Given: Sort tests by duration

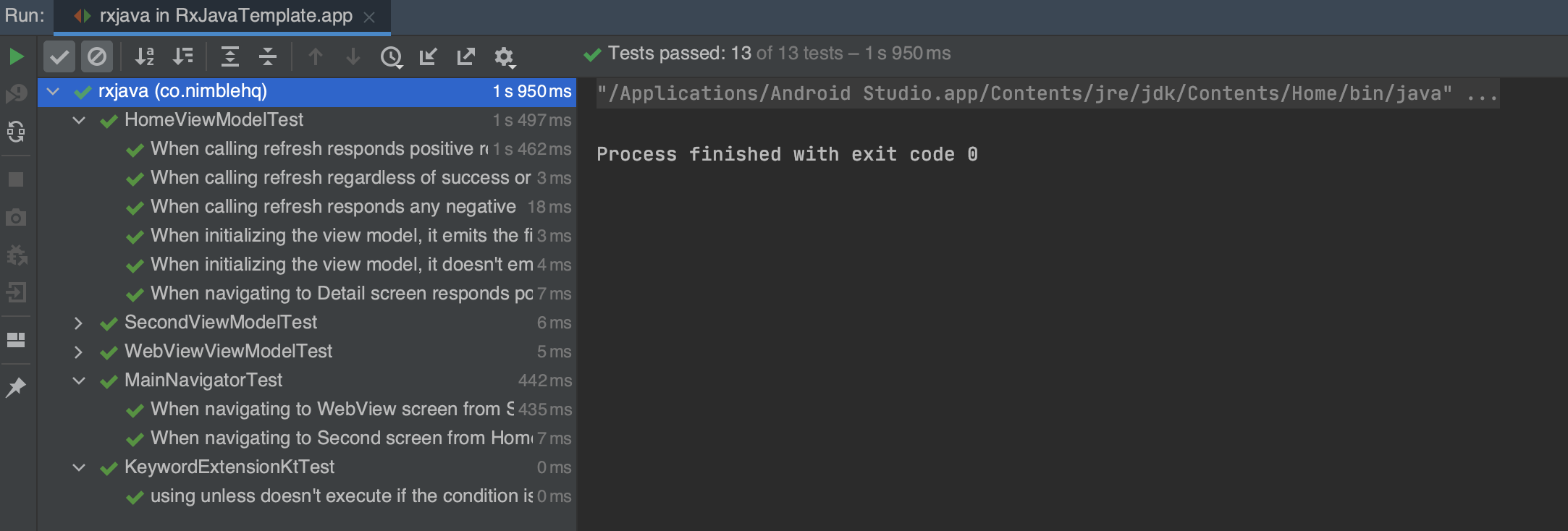Looking at the screenshot, I should [x=183, y=56].
